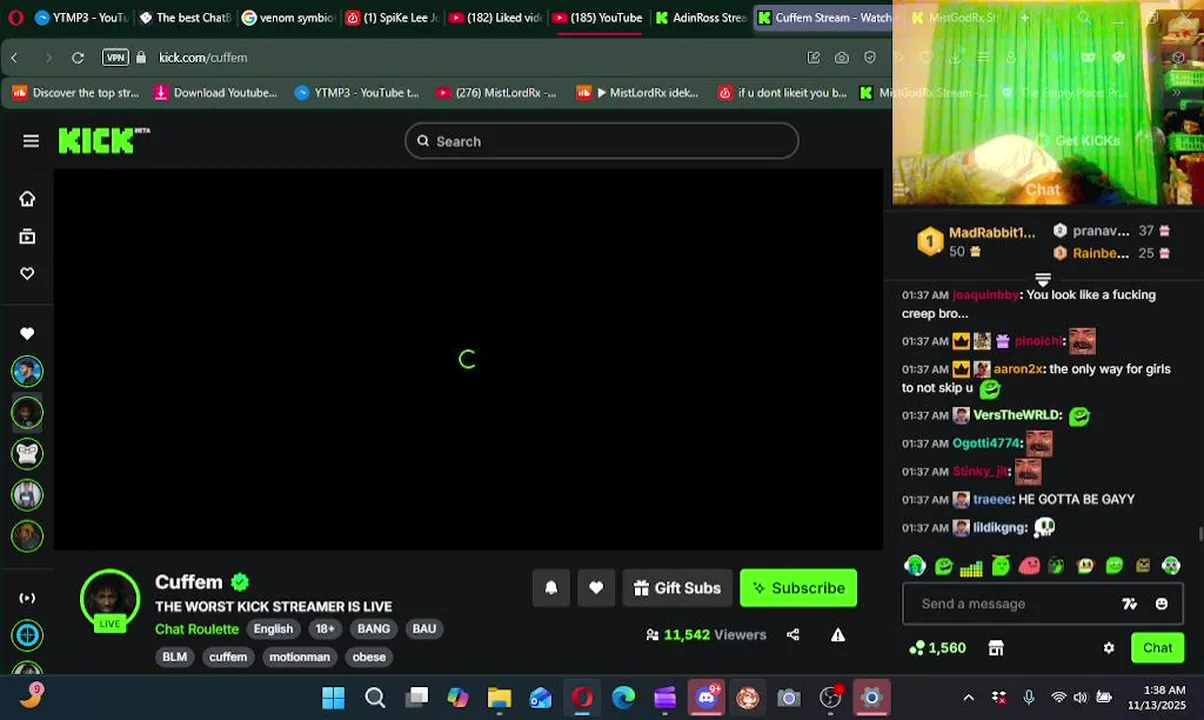Open Download Youtube bookmark
The image size is (1204, 720).
pyautogui.click(x=216, y=93)
